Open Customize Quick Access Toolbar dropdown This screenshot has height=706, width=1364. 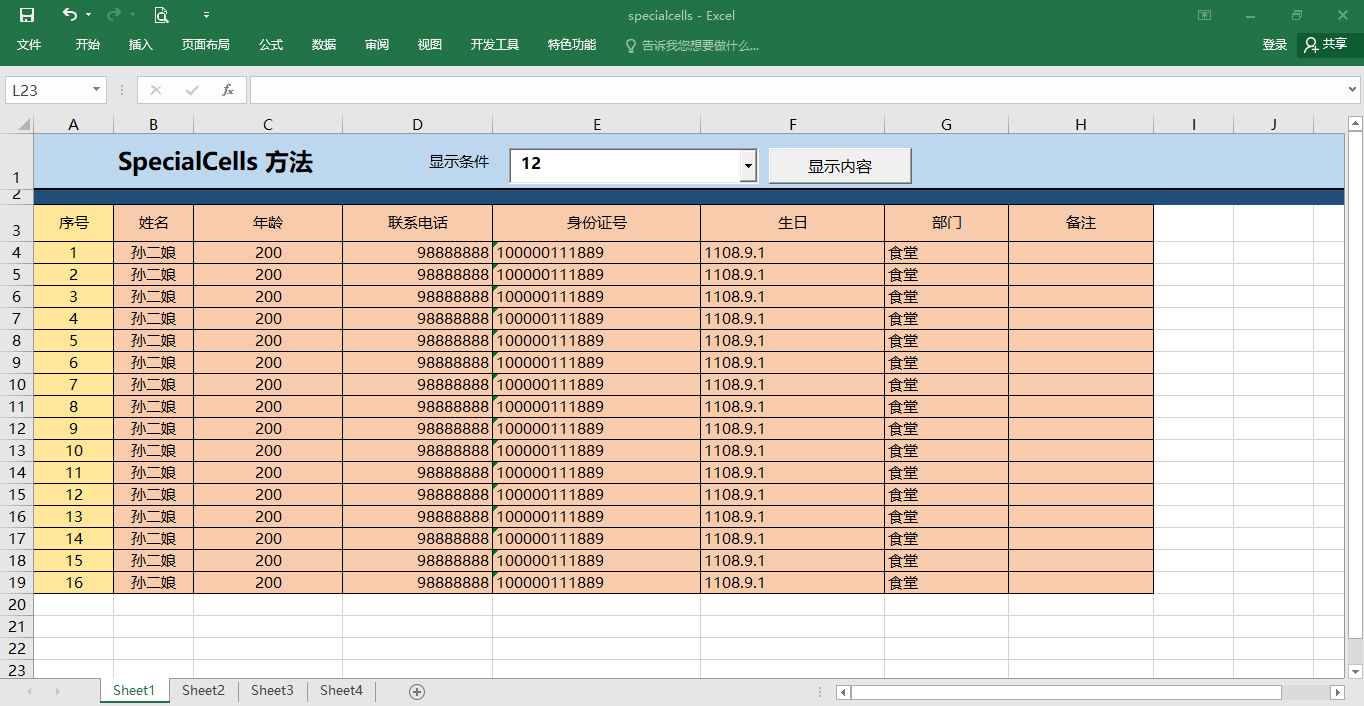(206, 15)
